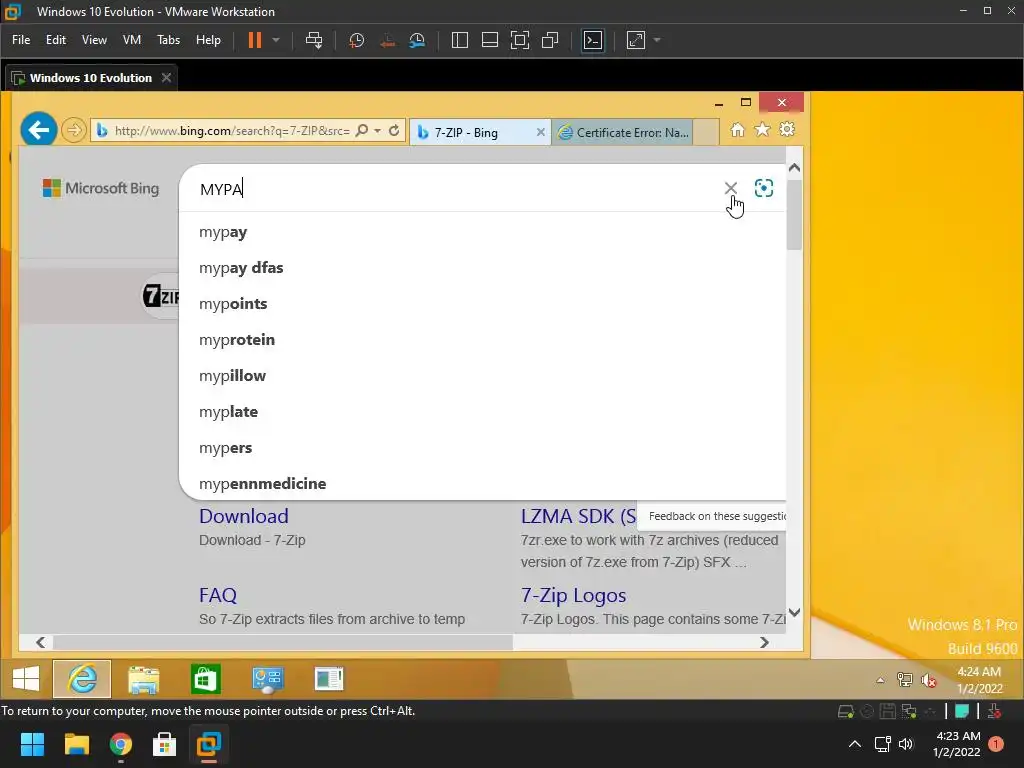
Task: Toggle the VMware library sidebar
Action: [460, 40]
